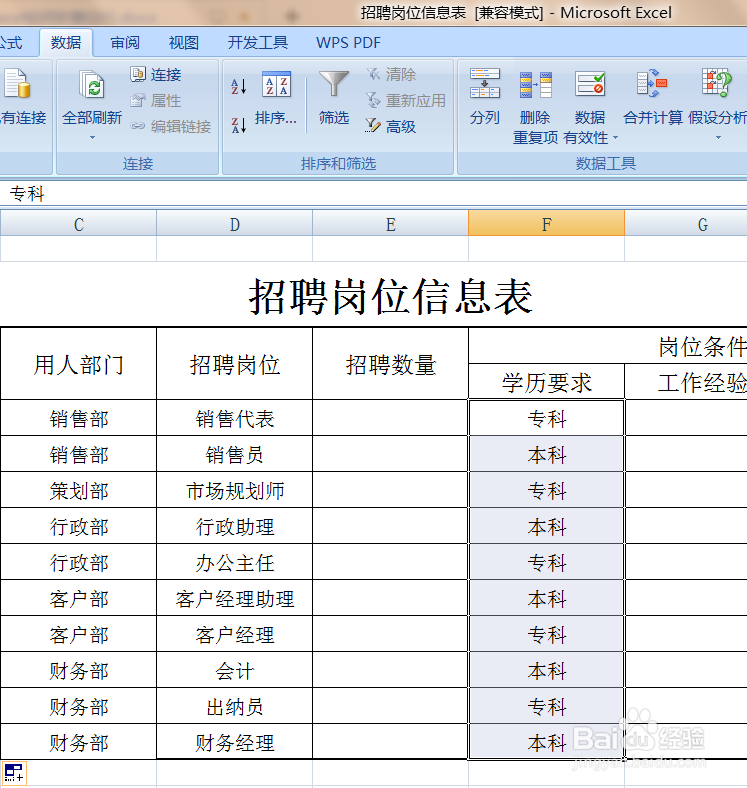Click the Data Validation icon

pos(590,83)
